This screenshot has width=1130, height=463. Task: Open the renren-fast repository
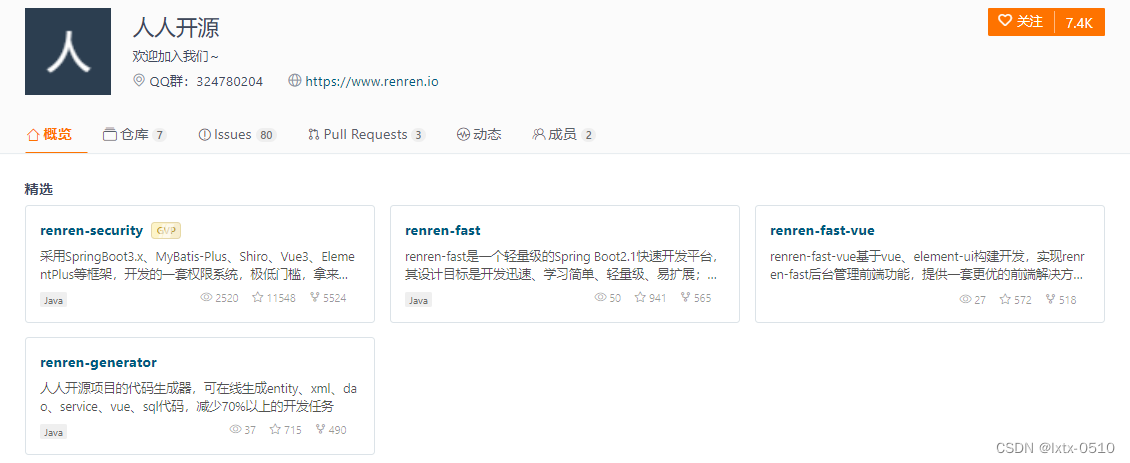442,231
